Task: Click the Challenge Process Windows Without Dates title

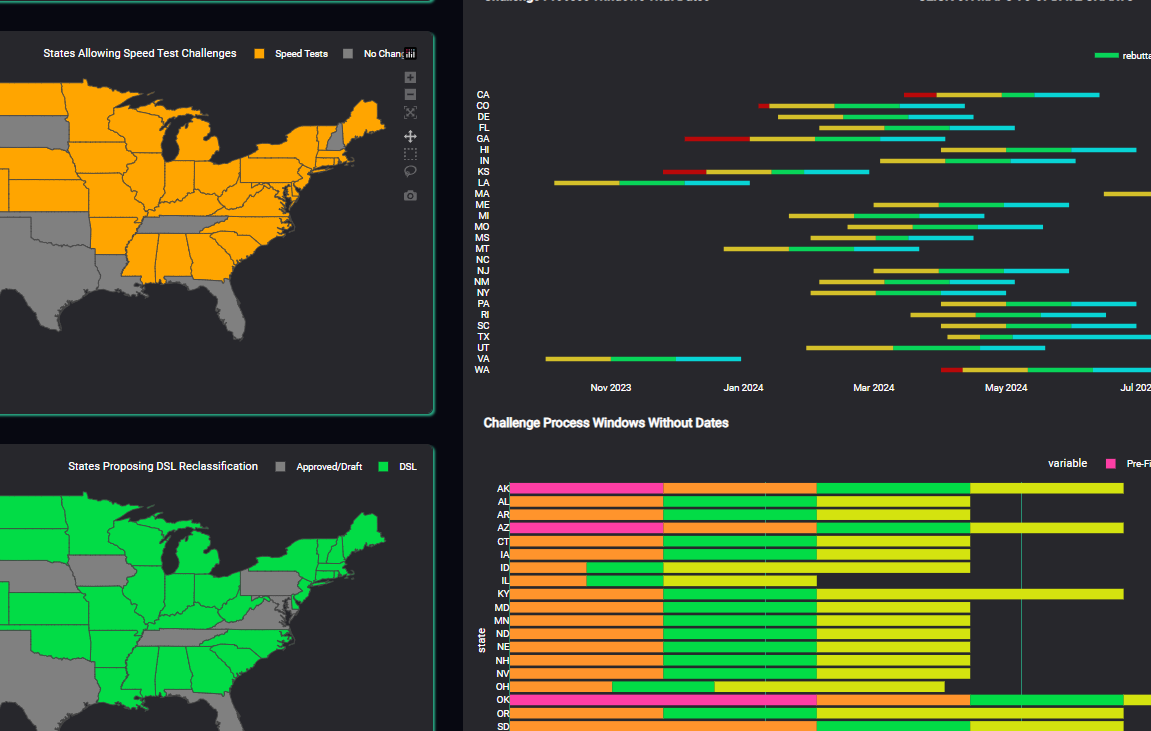Action: pos(604,423)
